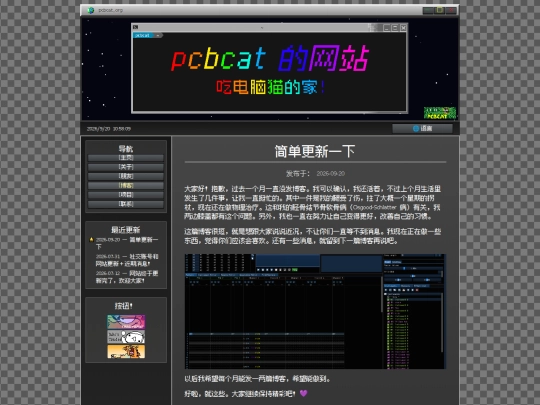The width and height of the screenshot is (540, 405).
Task: Click the 2026/9/20 clock text in the status bar
Action: coord(109,129)
